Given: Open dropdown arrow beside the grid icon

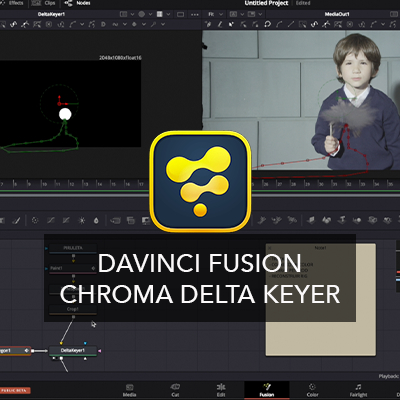Looking at the screenshot, I should pyautogui.click(x=168, y=14).
